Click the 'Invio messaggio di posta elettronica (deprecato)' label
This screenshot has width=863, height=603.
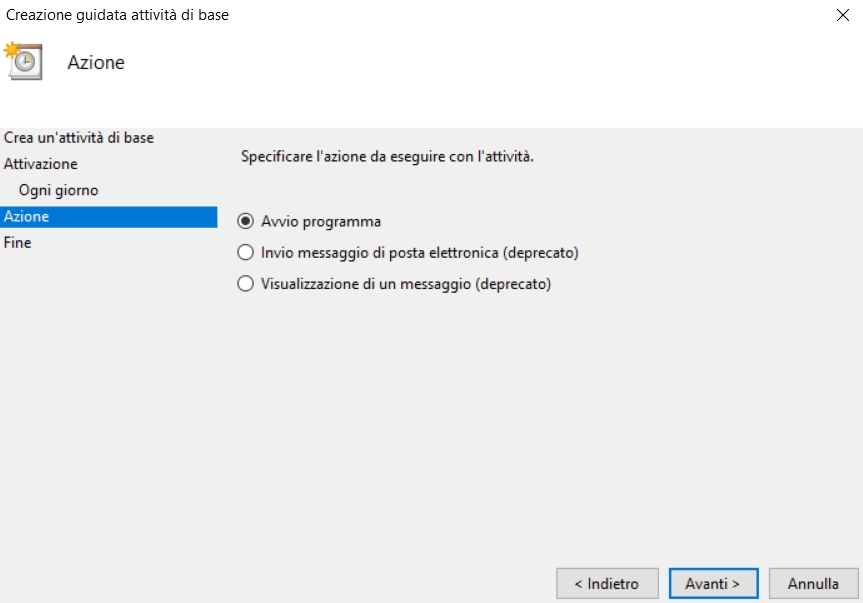[420, 253]
